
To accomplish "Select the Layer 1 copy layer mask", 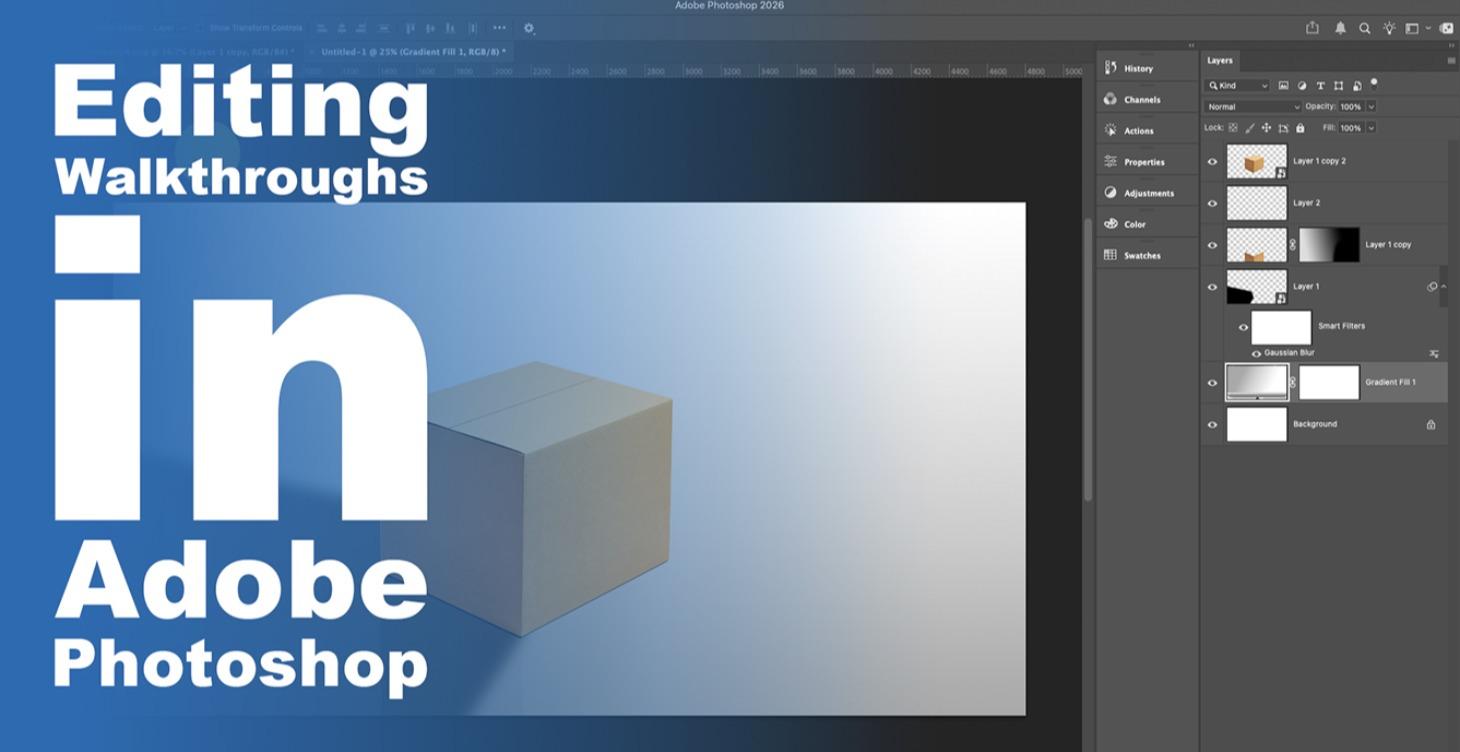I will point(1329,245).
